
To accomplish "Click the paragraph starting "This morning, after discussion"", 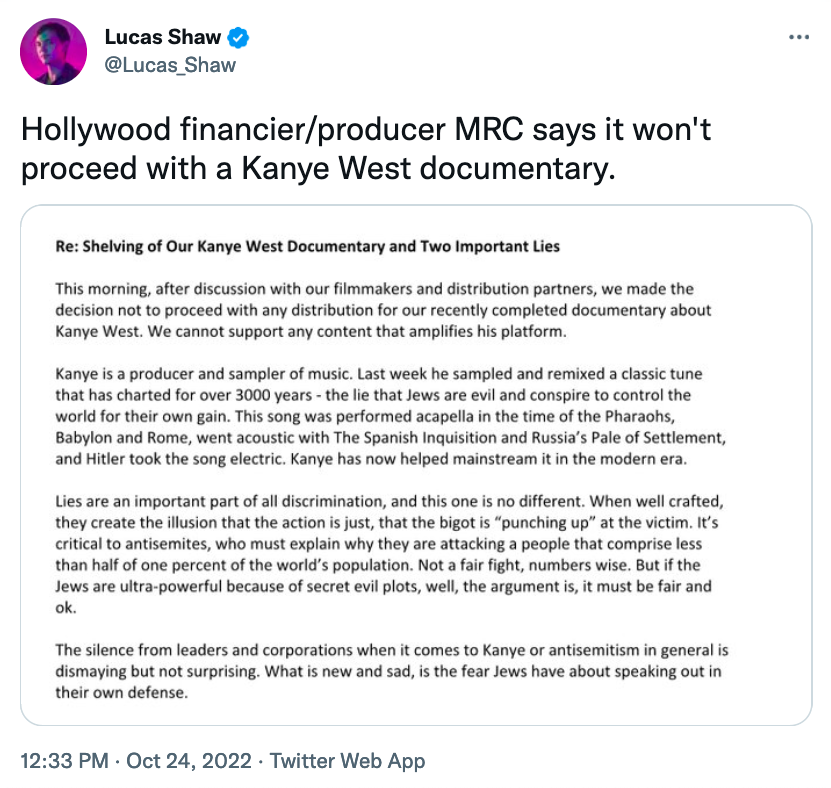I will point(375,308).
